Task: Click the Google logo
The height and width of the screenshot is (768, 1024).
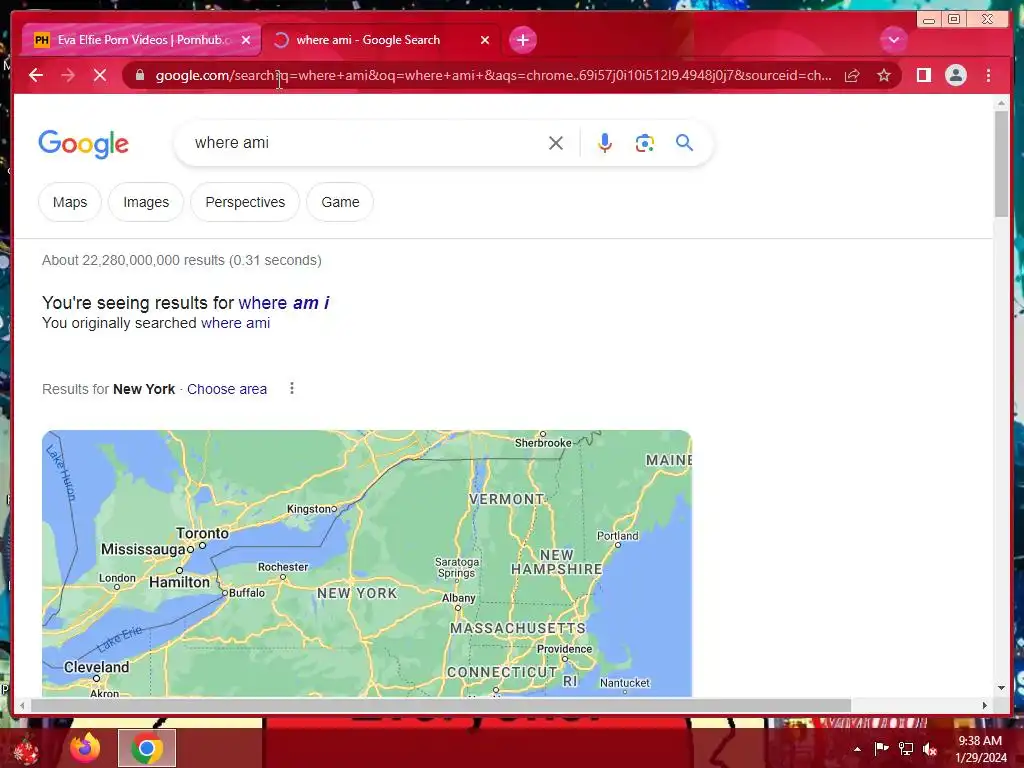Action: click(x=84, y=144)
